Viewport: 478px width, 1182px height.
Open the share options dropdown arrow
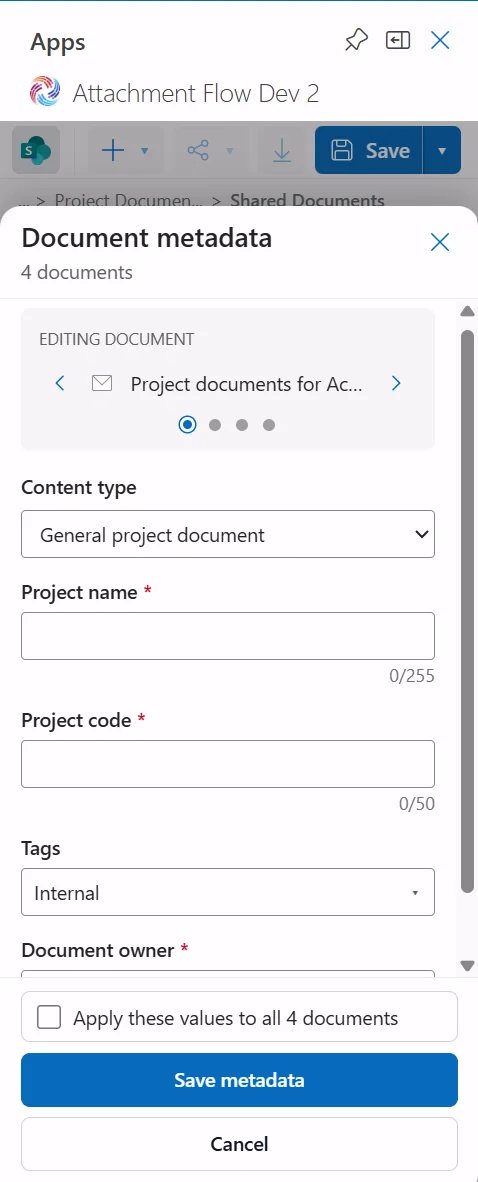[x=230, y=151]
